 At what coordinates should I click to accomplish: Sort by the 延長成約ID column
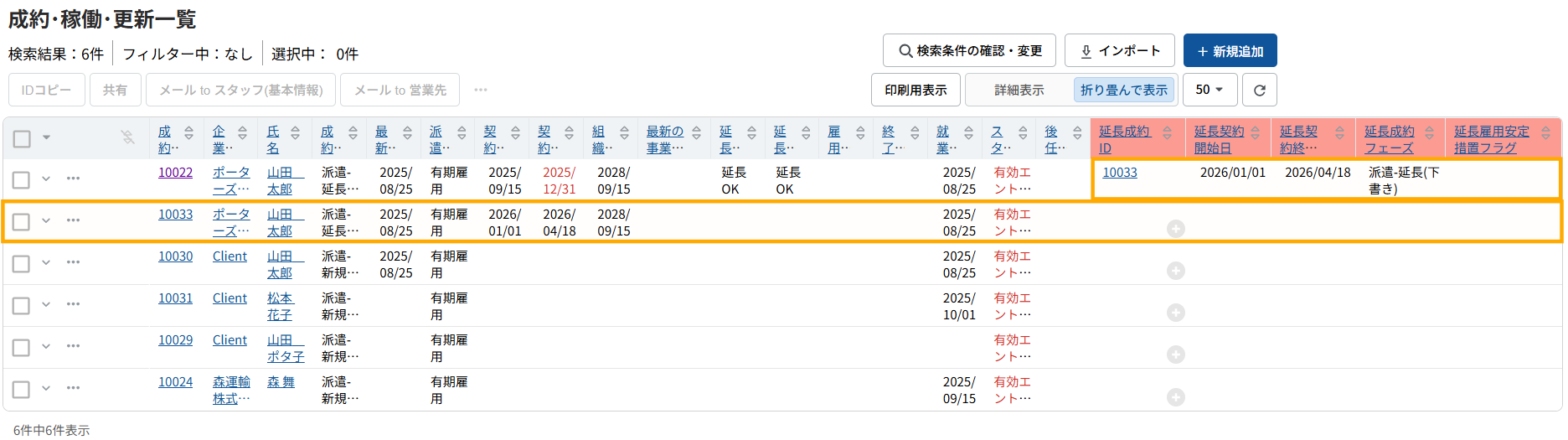point(1167,133)
